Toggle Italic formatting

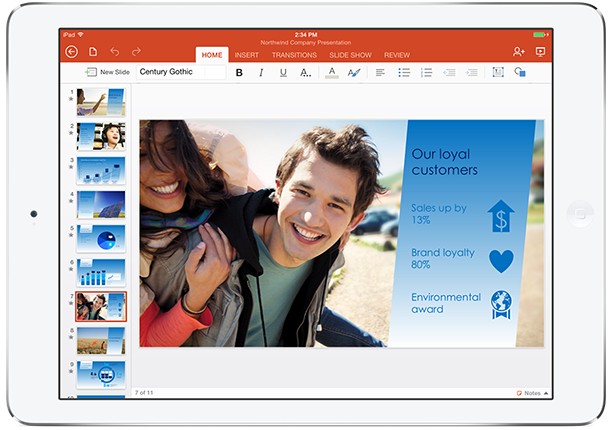(261, 72)
